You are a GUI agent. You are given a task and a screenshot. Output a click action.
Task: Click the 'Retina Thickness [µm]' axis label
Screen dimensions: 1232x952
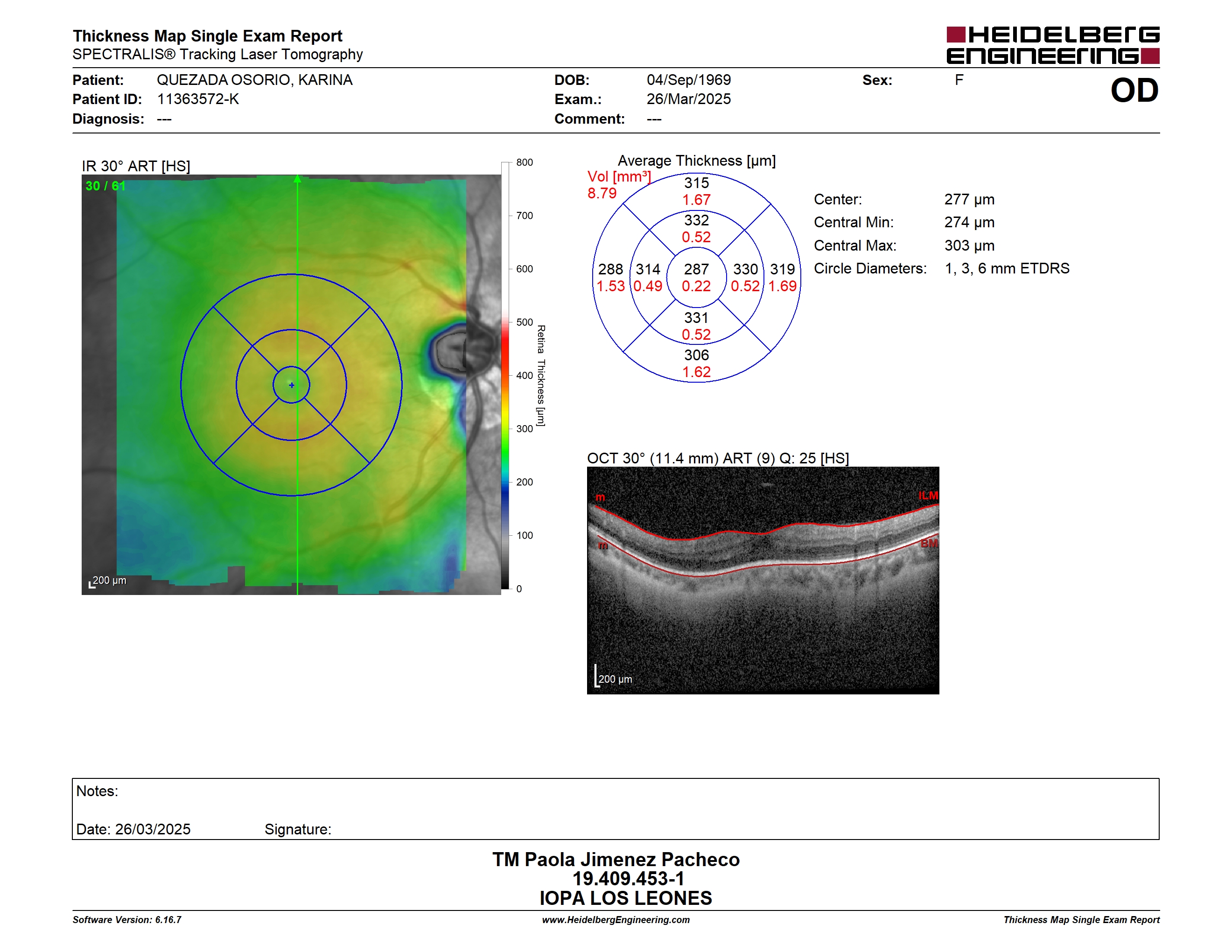click(541, 376)
